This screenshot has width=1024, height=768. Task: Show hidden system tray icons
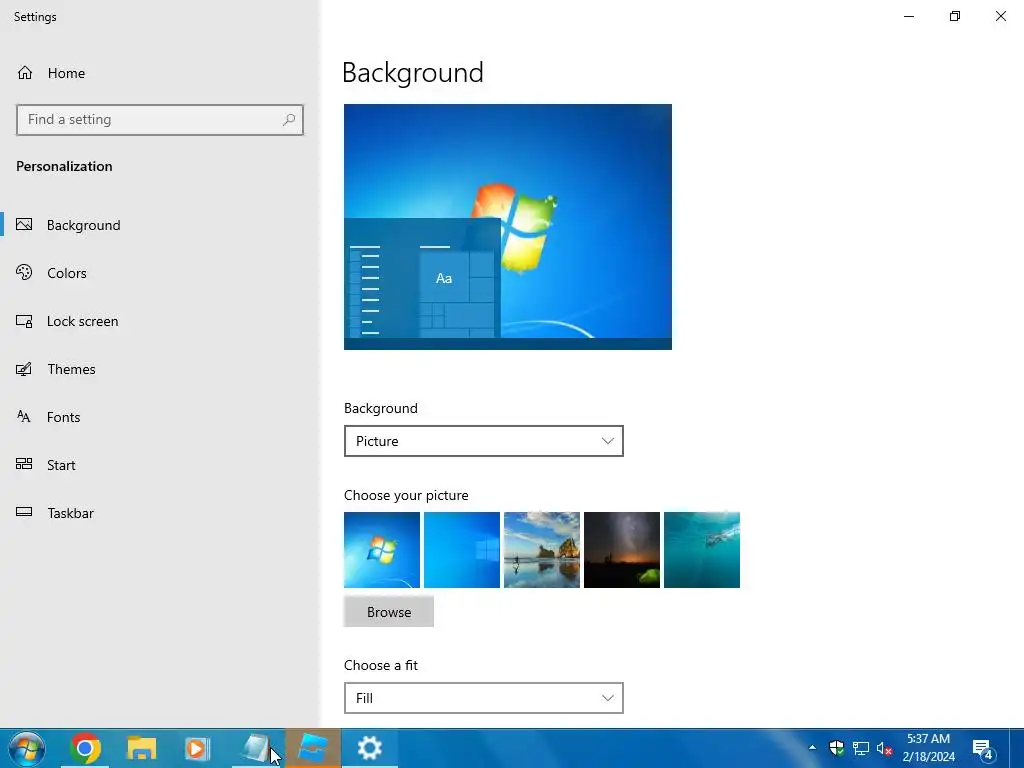(812, 748)
